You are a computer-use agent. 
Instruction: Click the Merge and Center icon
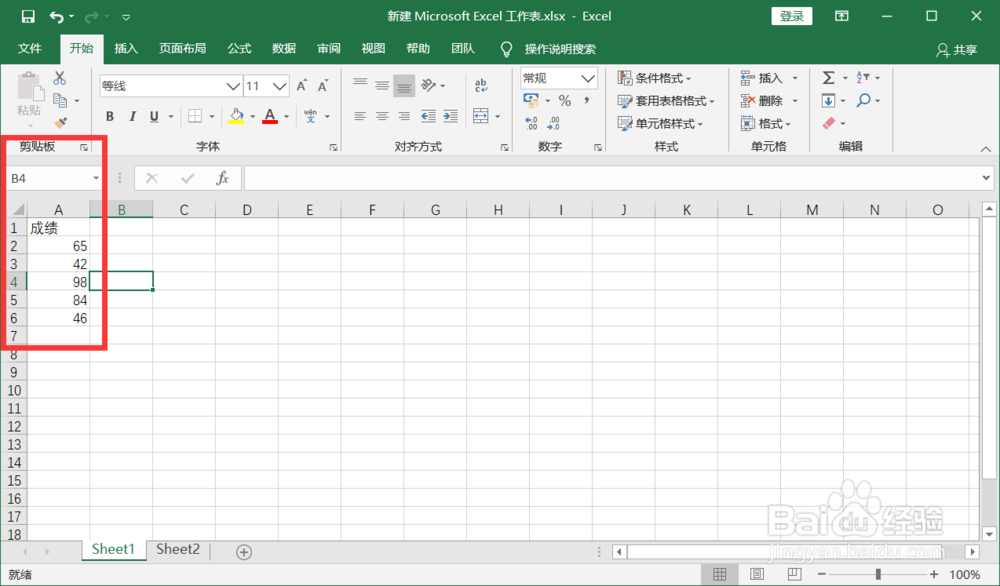tap(481, 116)
